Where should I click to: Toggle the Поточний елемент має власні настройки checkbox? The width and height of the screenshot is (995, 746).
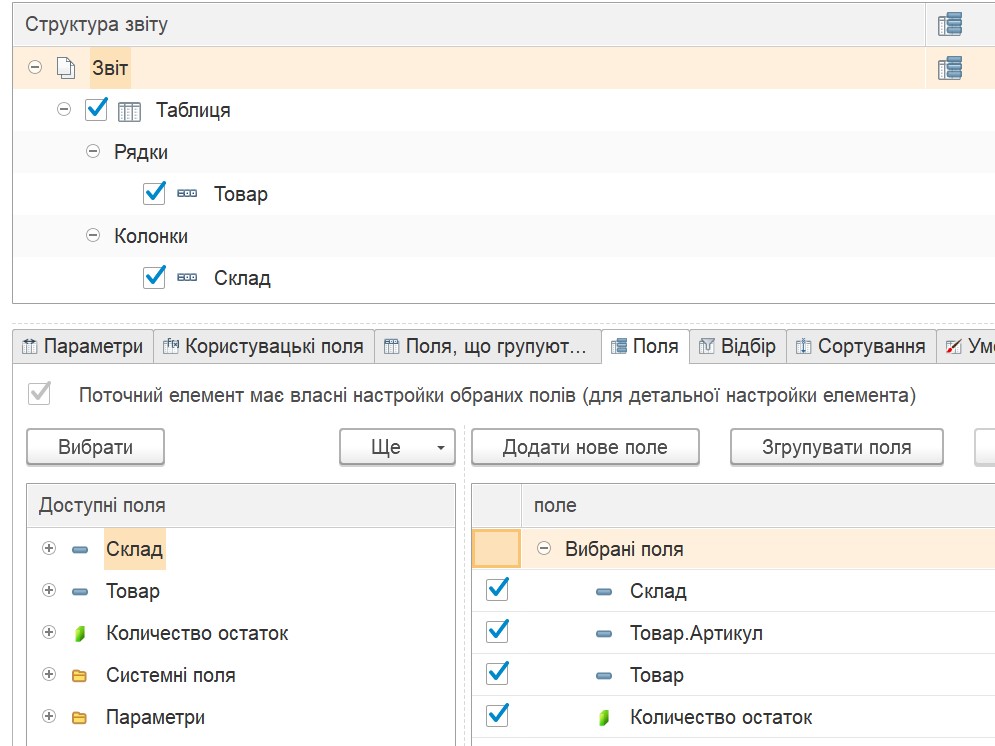[x=39, y=394]
